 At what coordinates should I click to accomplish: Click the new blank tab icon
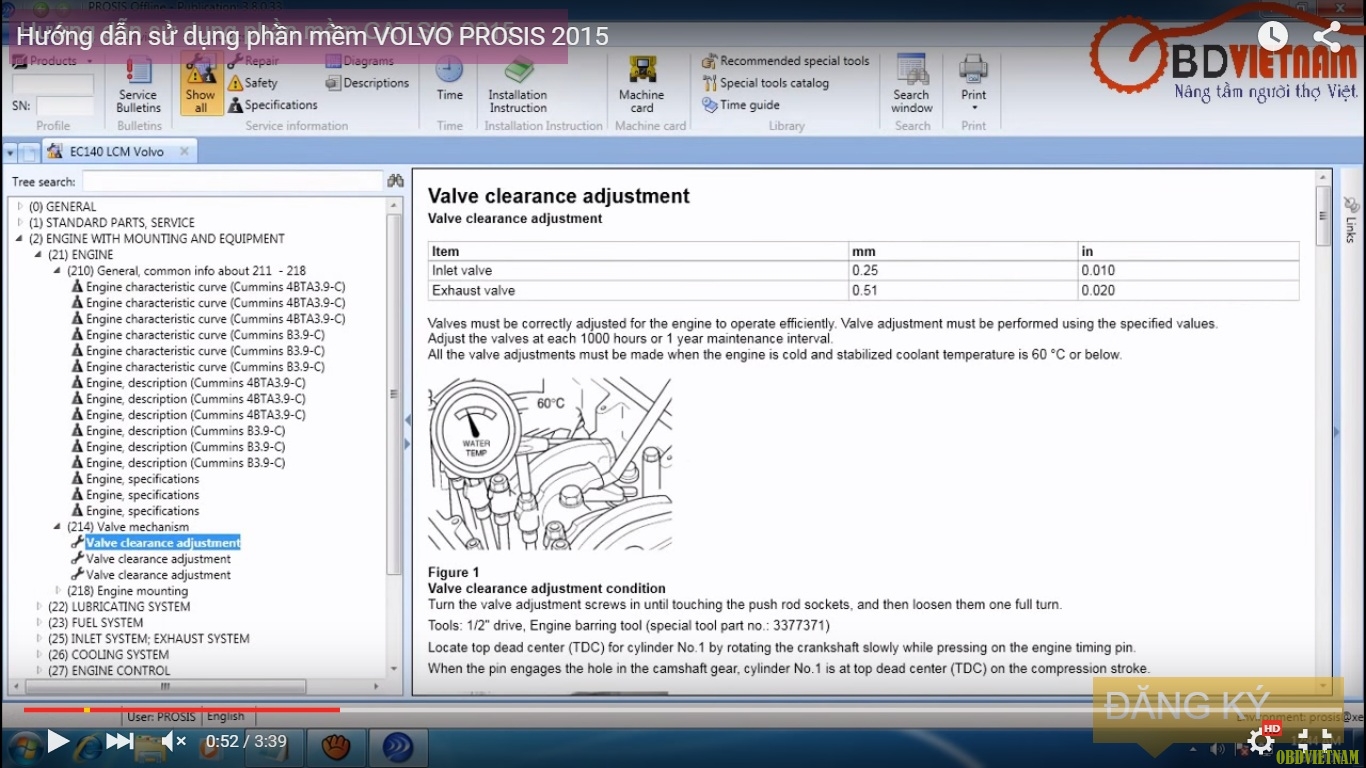[30, 153]
